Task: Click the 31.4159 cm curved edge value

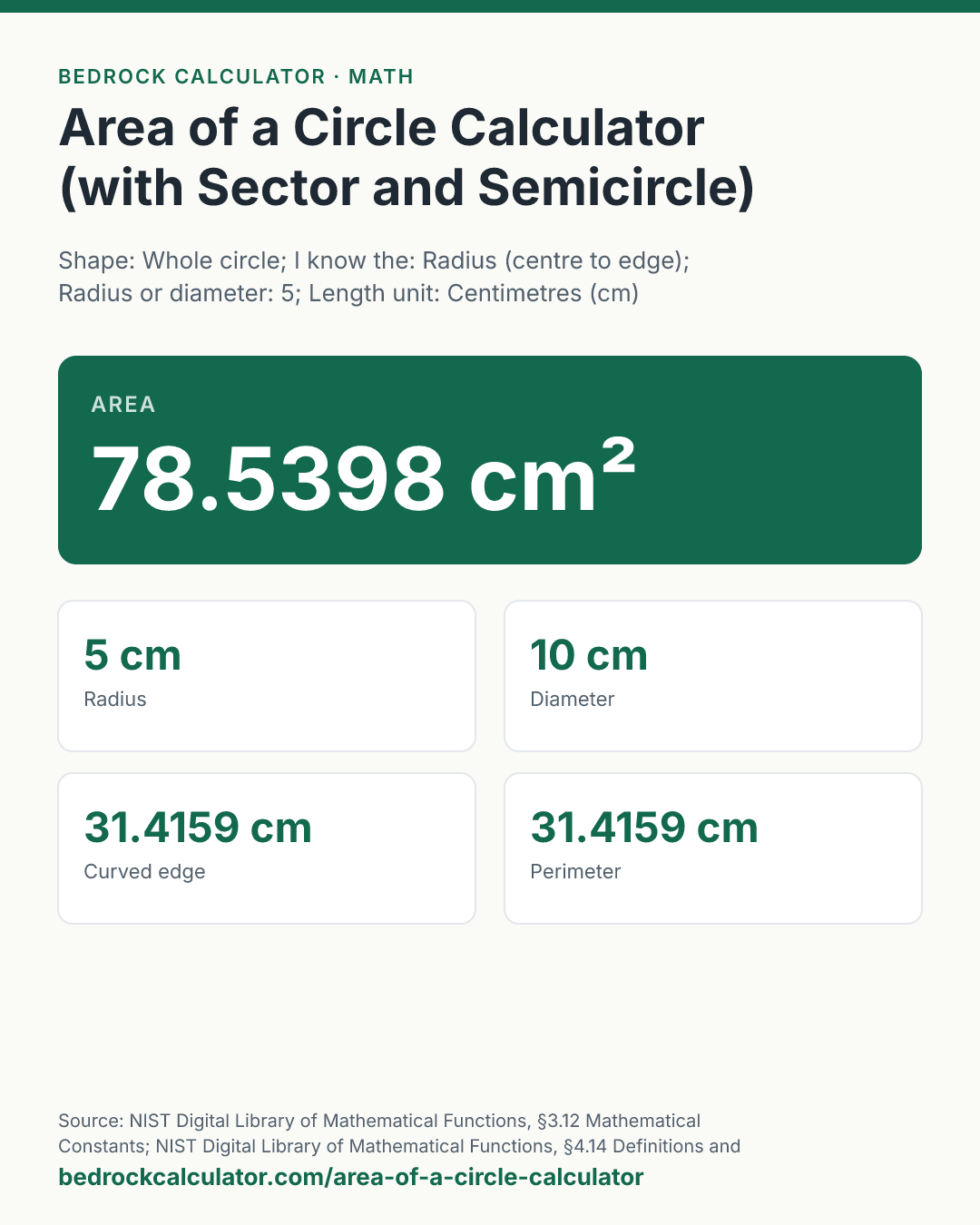Action: (x=198, y=828)
